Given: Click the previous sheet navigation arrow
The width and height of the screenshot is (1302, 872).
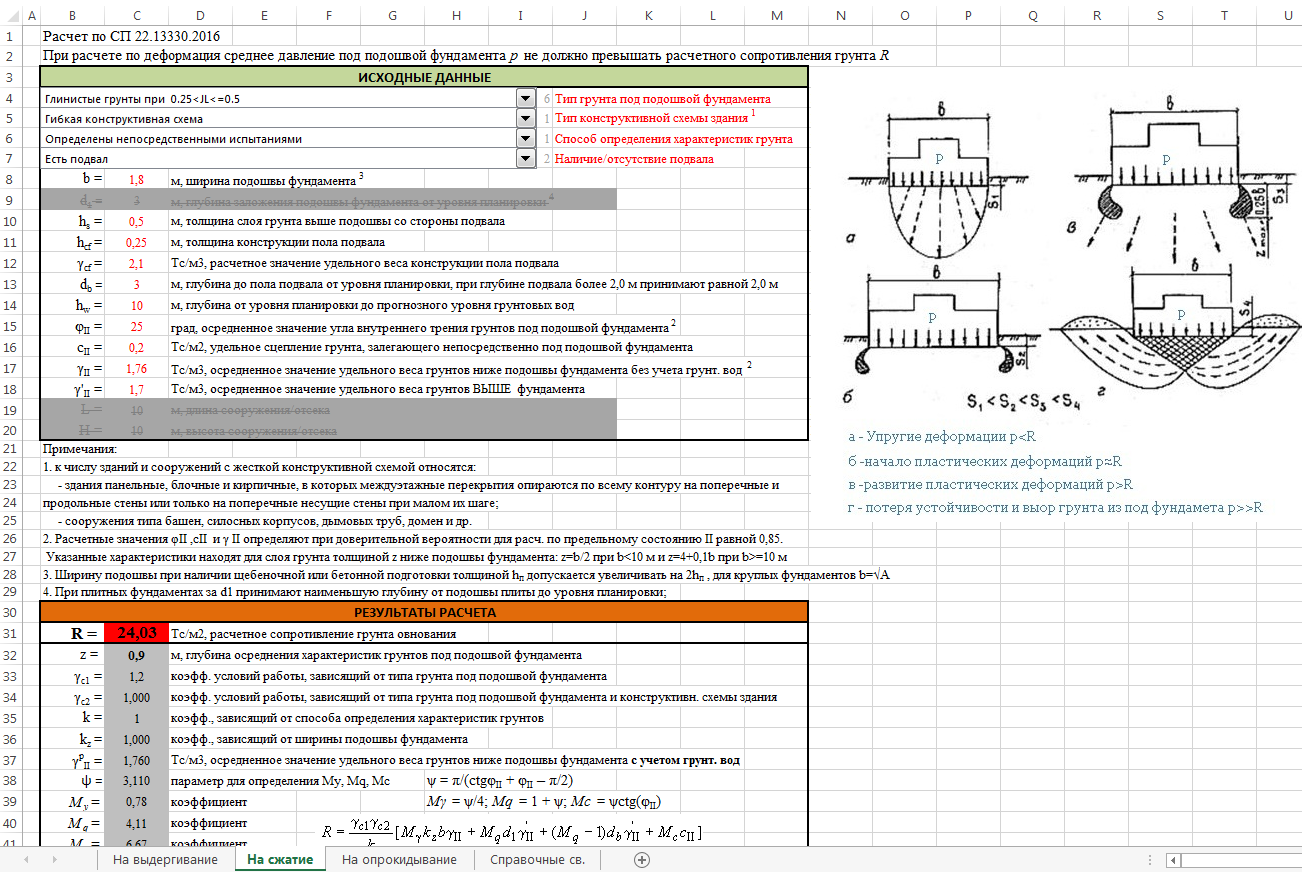Looking at the screenshot, I should pos(26,860).
